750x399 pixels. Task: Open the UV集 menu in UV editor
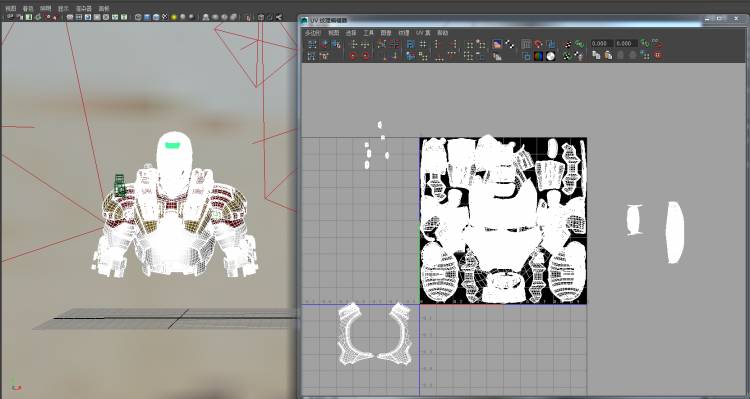tap(423, 33)
